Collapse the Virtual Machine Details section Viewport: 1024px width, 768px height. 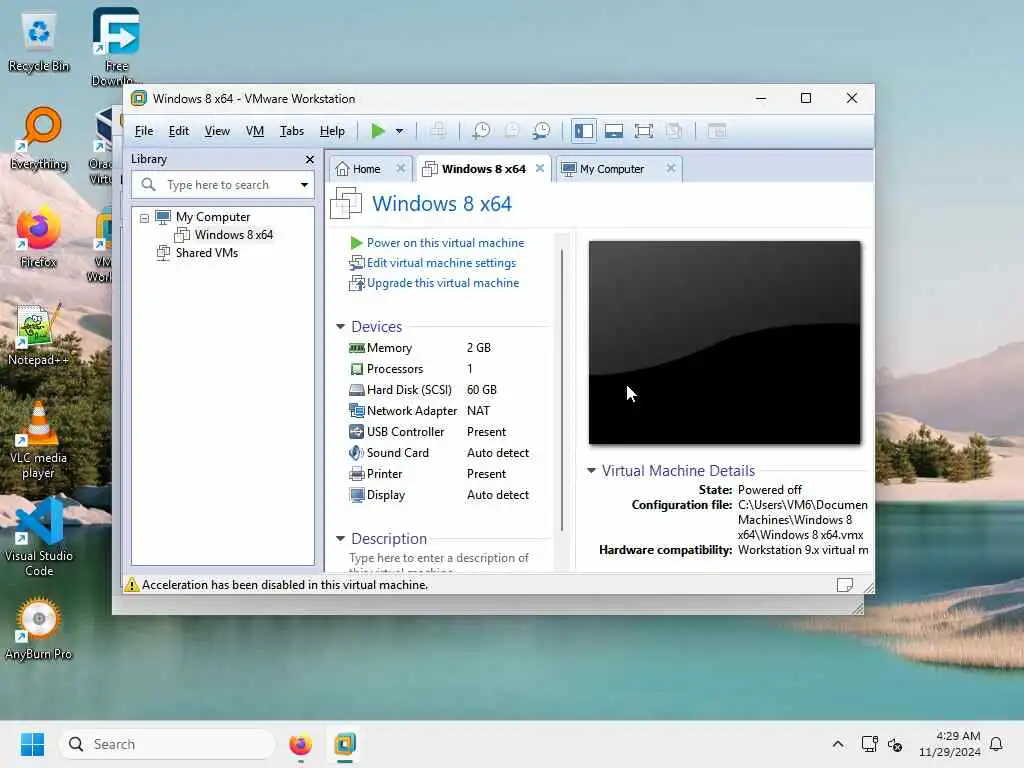pyautogui.click(x=591, y=470)
